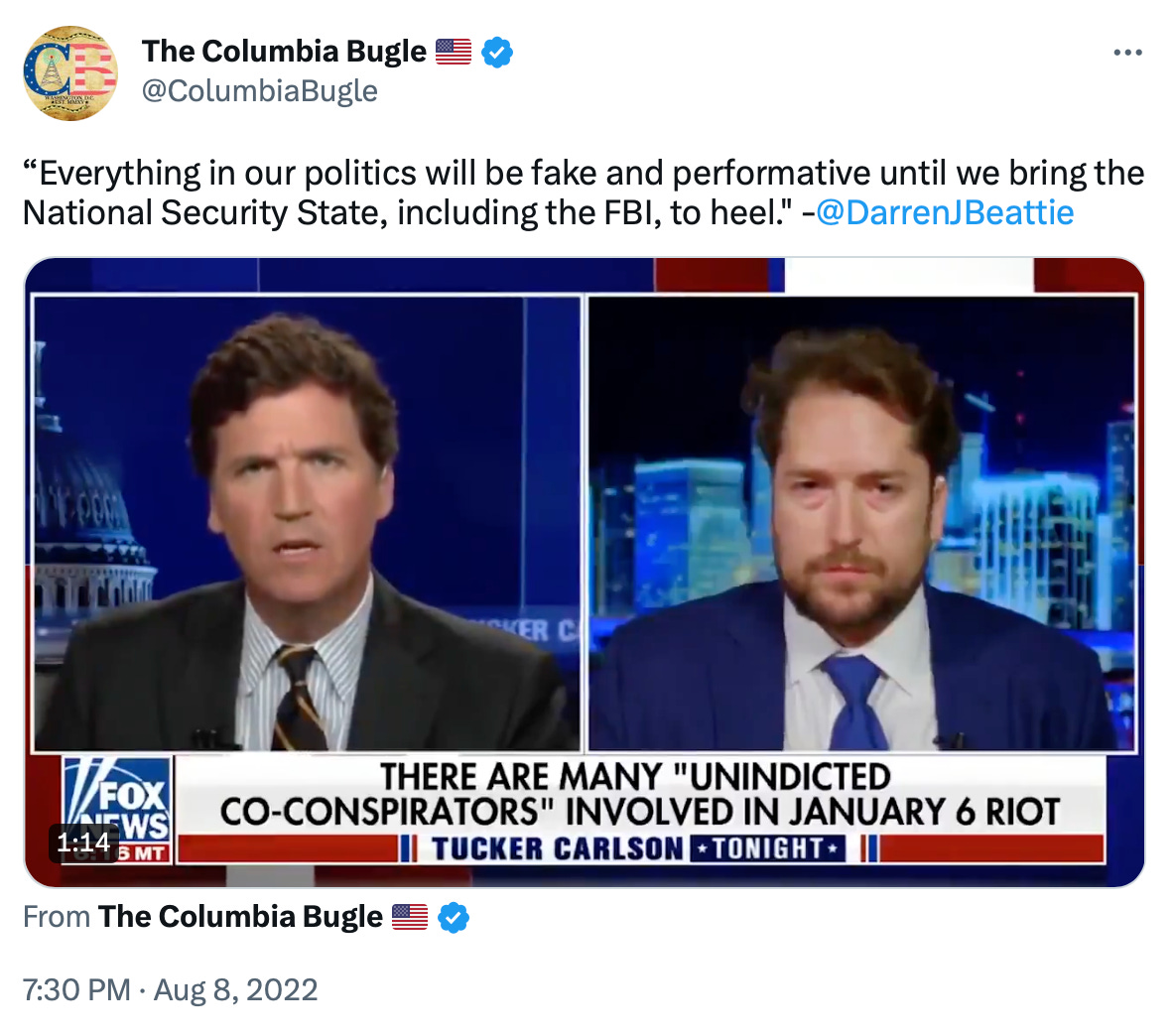Click the right video panel with the guest
This screenshot has height=1036, width=1175.
(x=861, y=524)
